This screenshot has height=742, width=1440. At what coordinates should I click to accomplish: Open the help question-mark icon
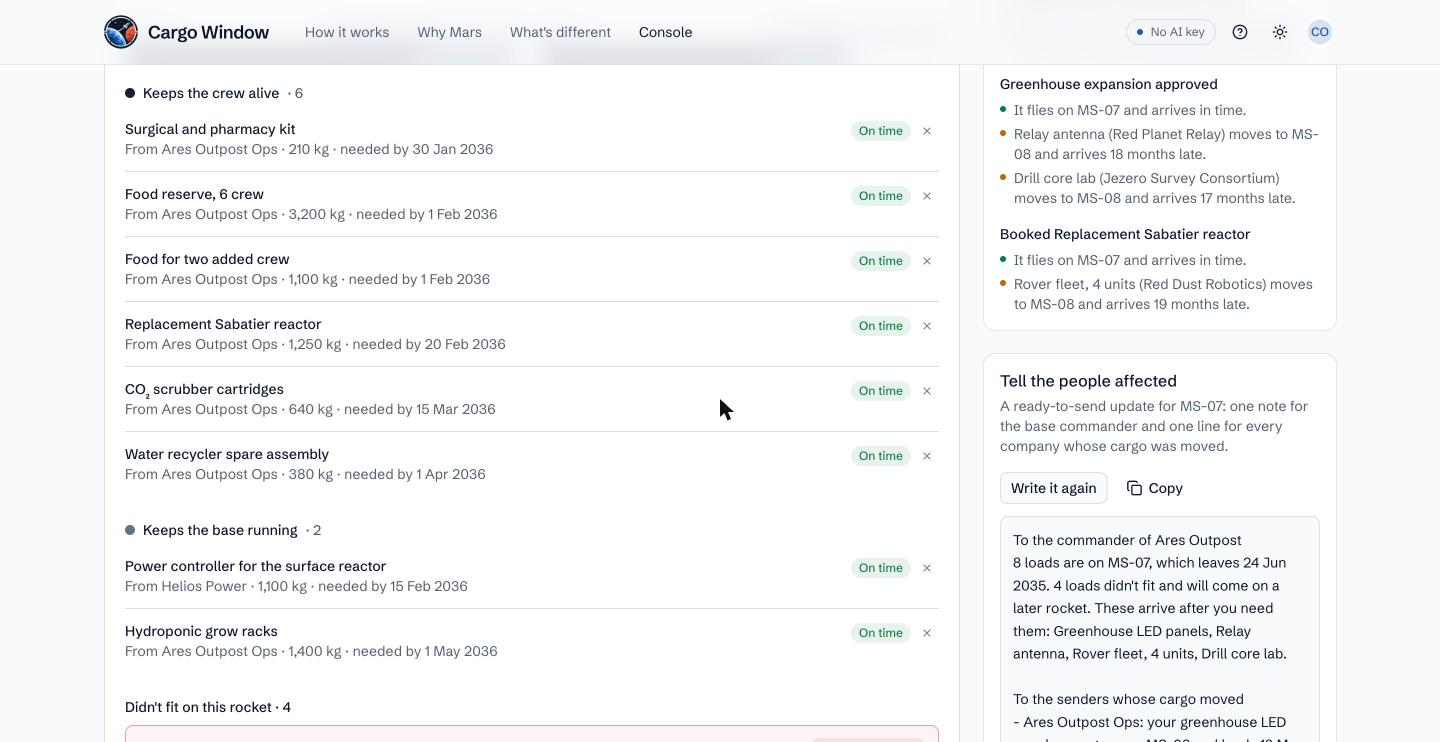point(1240,32)
